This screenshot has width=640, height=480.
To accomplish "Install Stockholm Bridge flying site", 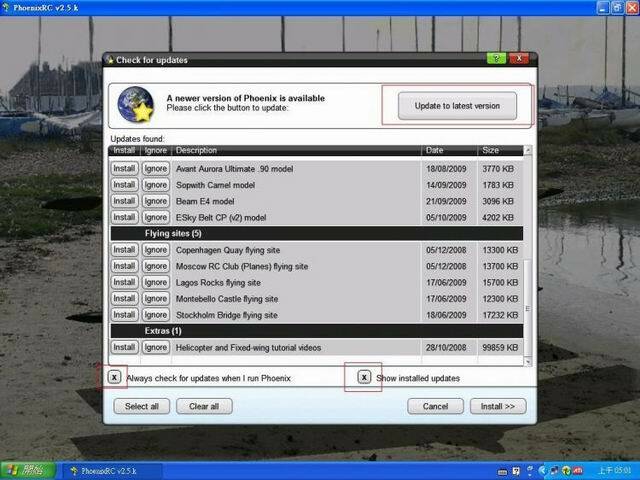I will (x=124, y=315).
